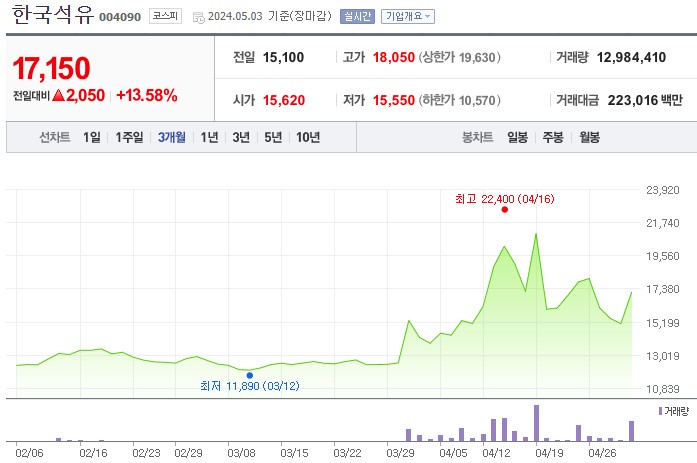Select the 1주일 line chart tab
697x463 pixels.
point(129,137)
